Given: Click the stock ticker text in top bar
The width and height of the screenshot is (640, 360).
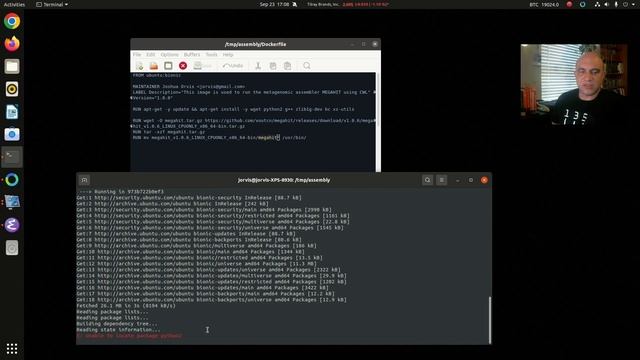Looking at the screenshot, I should [348, 4].
